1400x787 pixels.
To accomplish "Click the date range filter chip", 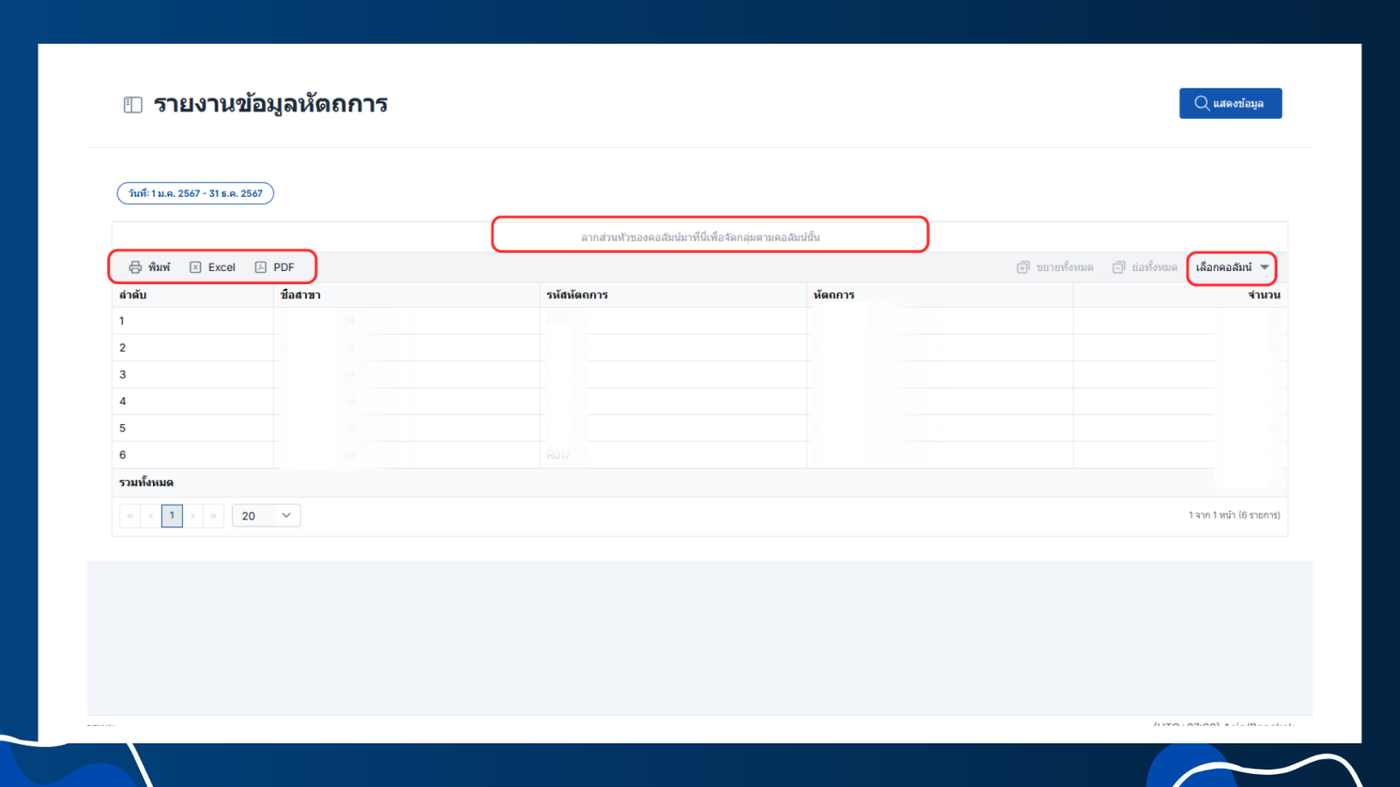I will tap(196, 193).
